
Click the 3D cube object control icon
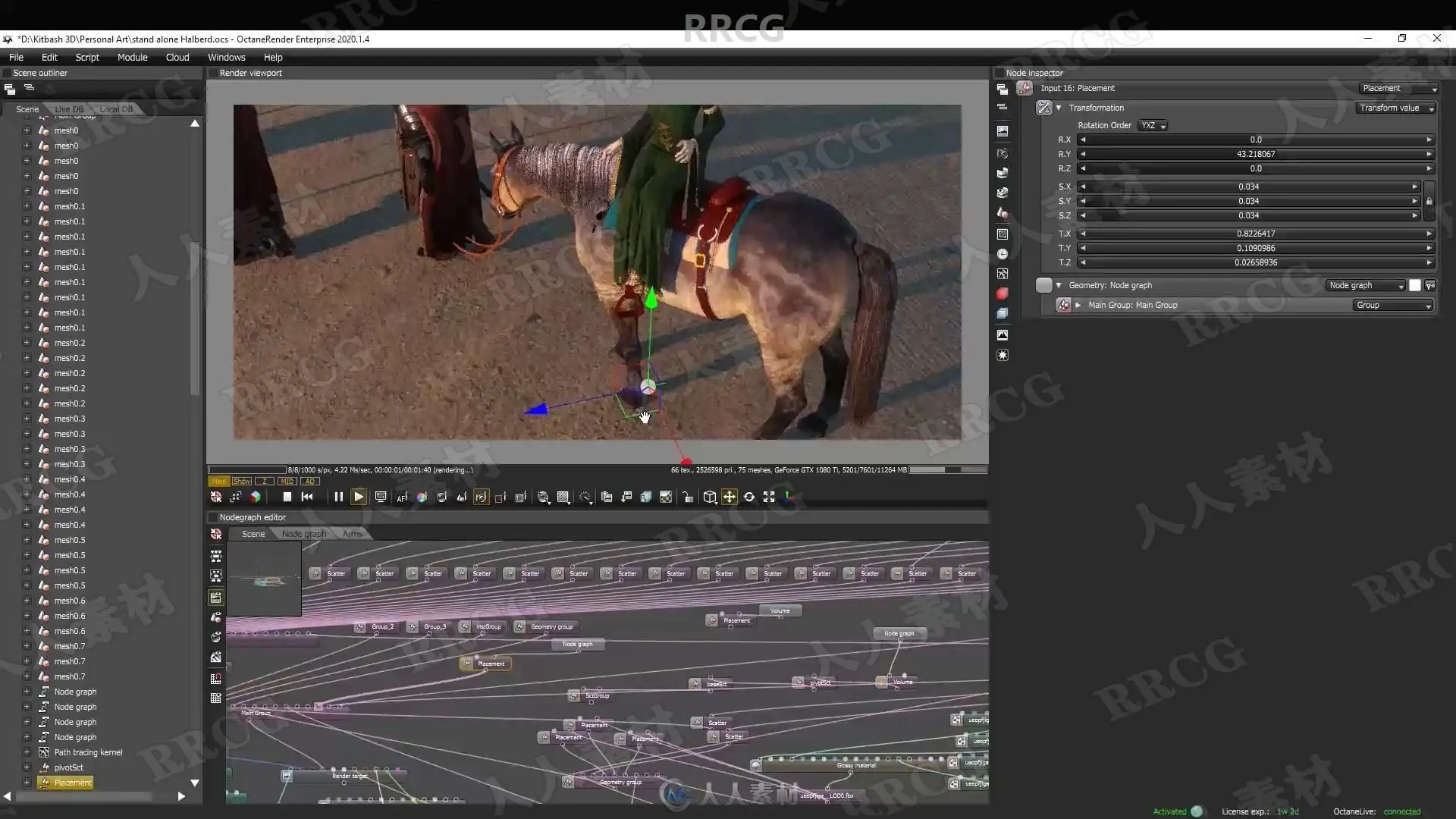[709, 497]
